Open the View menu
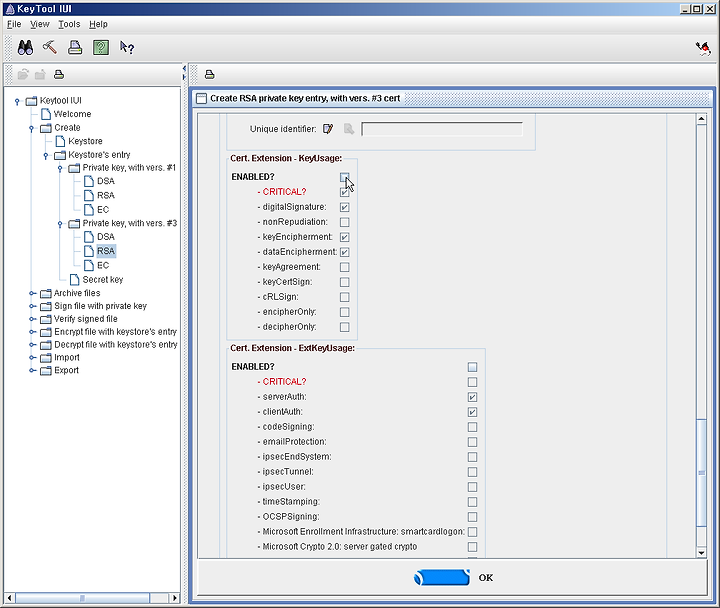This screenshot has height=608, width=720. click(39, 24)
